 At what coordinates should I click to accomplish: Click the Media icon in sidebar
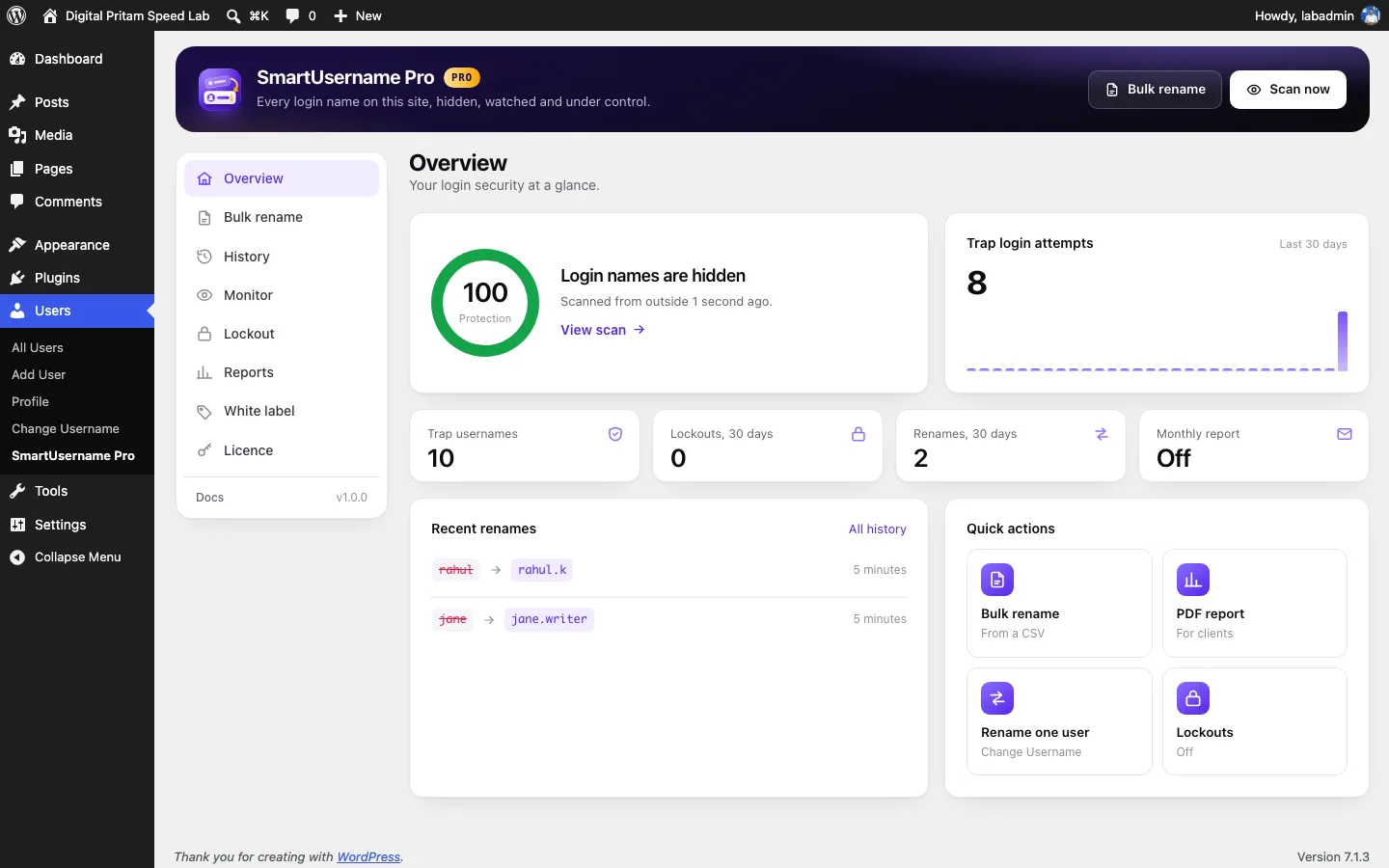pos(17,135)
